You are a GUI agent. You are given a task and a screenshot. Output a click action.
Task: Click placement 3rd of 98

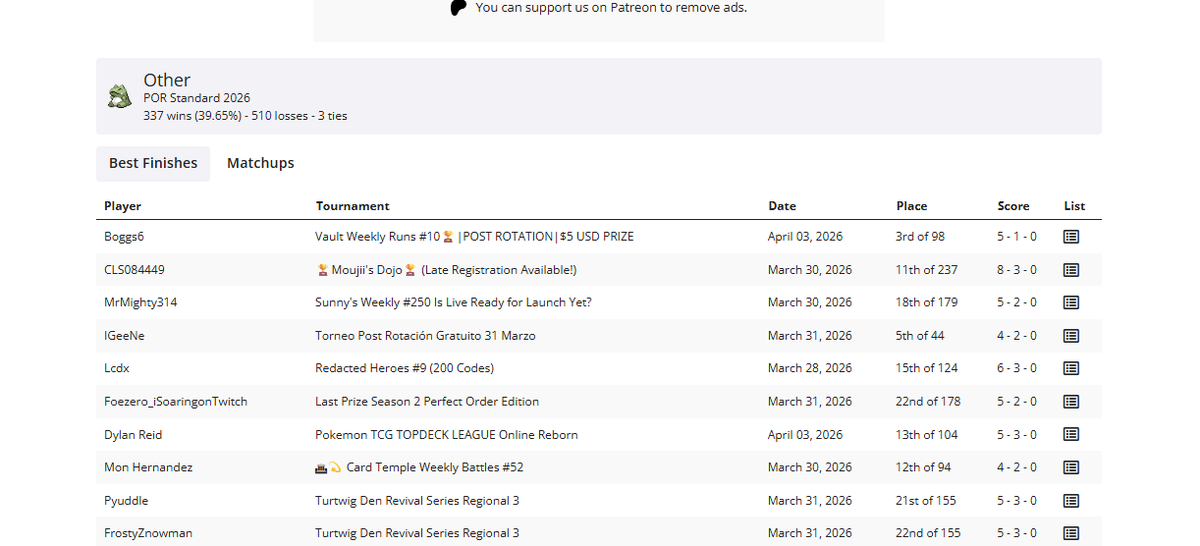[x=920, y=237]
